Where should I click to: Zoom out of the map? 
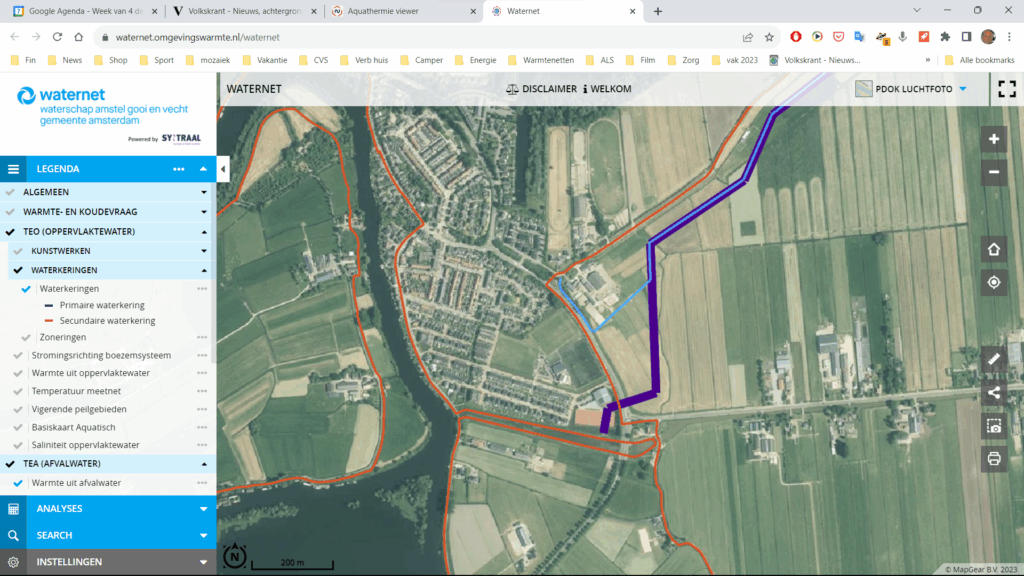tap(993, 172)
